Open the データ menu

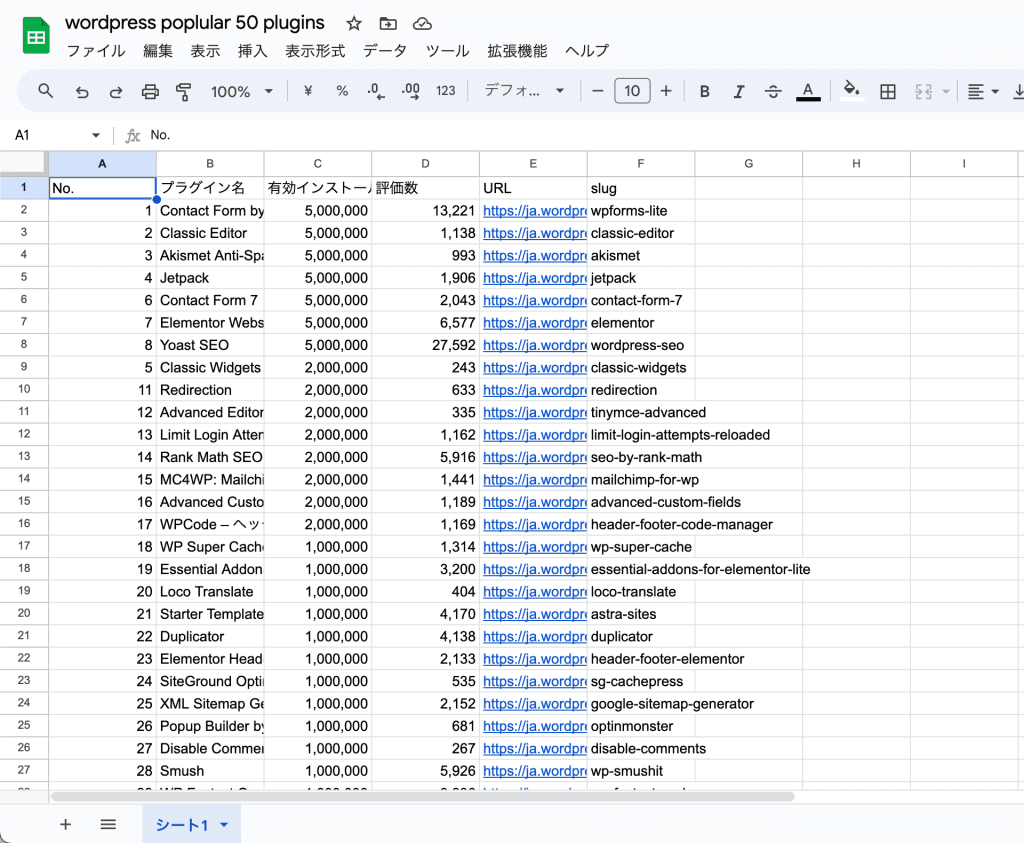[385, 51]
